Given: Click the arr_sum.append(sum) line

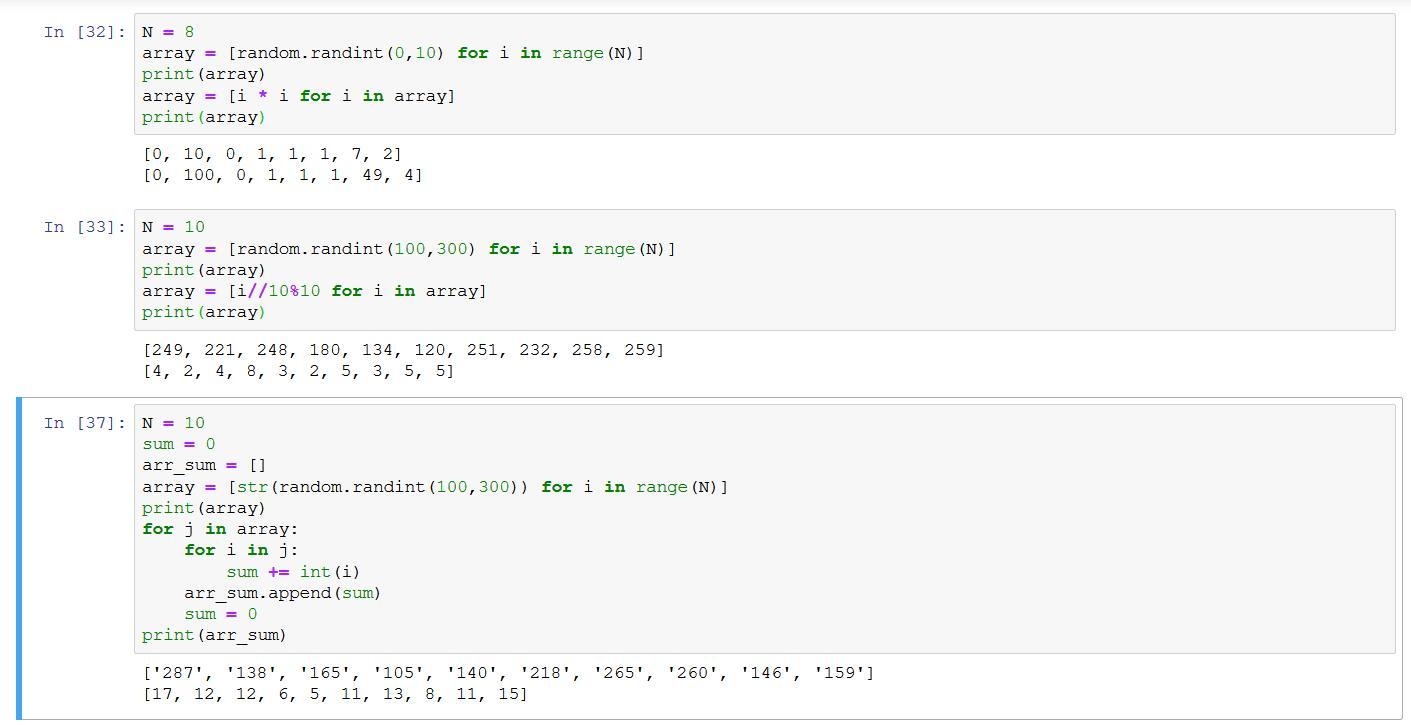Looking at the screenshot, I should coord(282,593).
